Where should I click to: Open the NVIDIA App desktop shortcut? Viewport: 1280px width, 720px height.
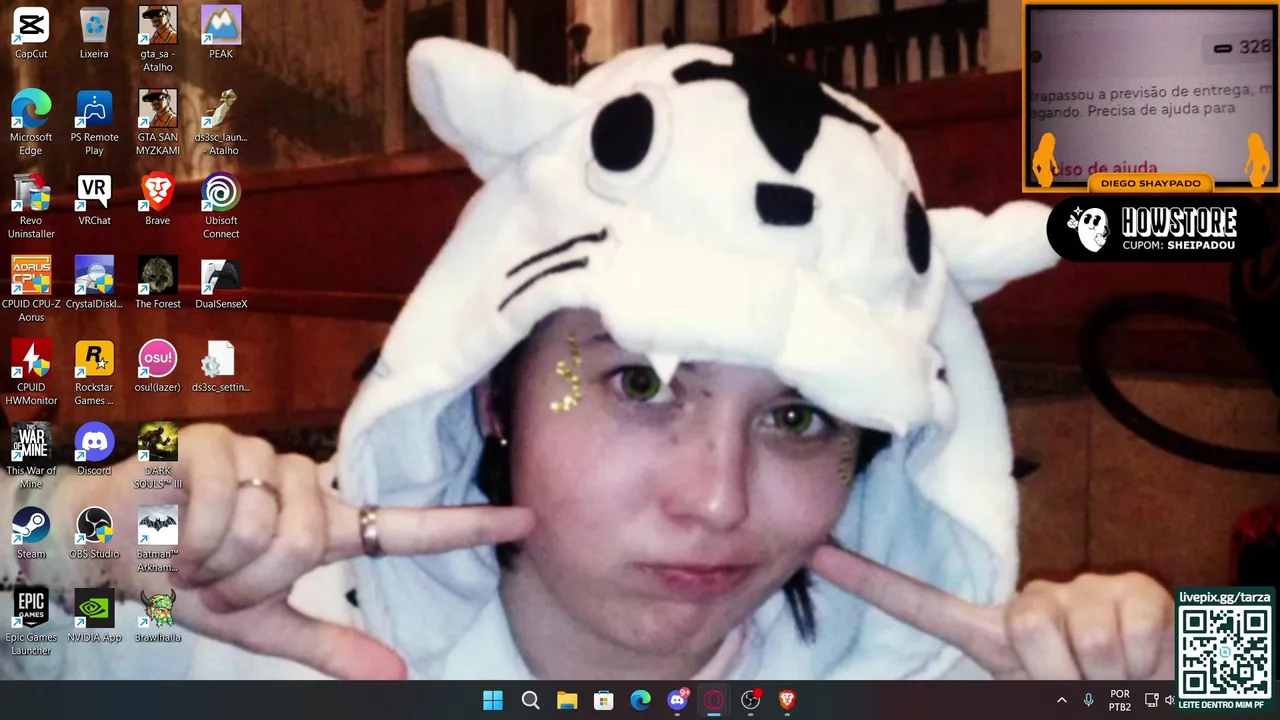click(94, 616)
